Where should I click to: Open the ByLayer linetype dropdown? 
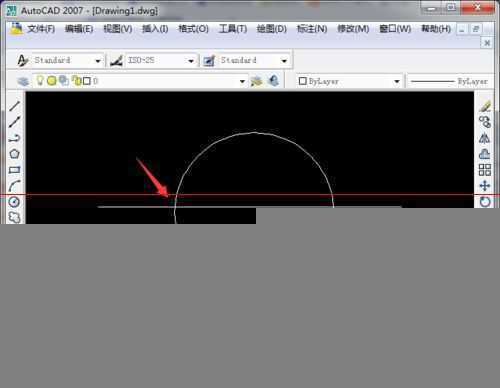coord(450,81)
